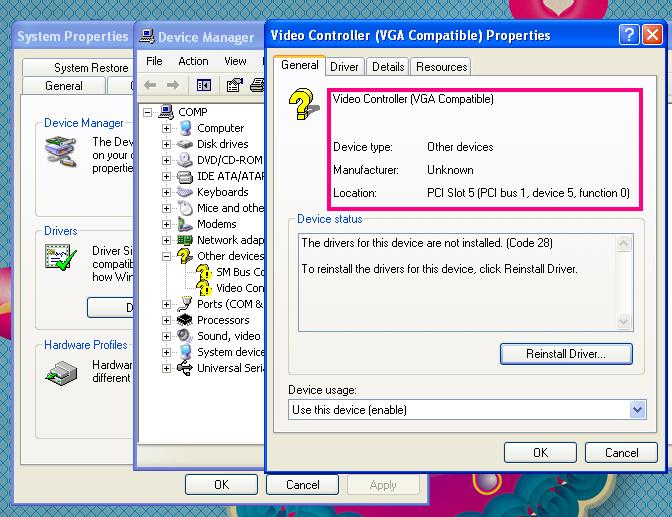
Task: Click OK in System Properties window
Action: (x=221, y=484)
